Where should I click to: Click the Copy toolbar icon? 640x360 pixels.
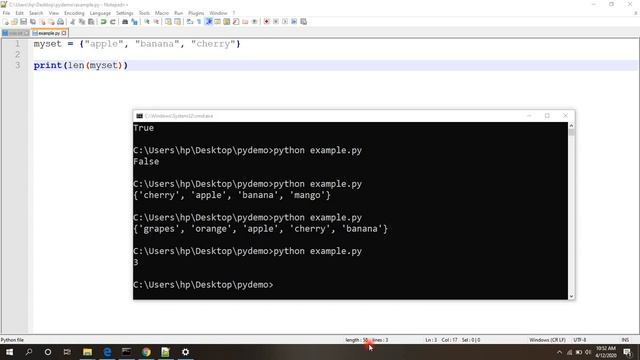(x=82, y=22)
